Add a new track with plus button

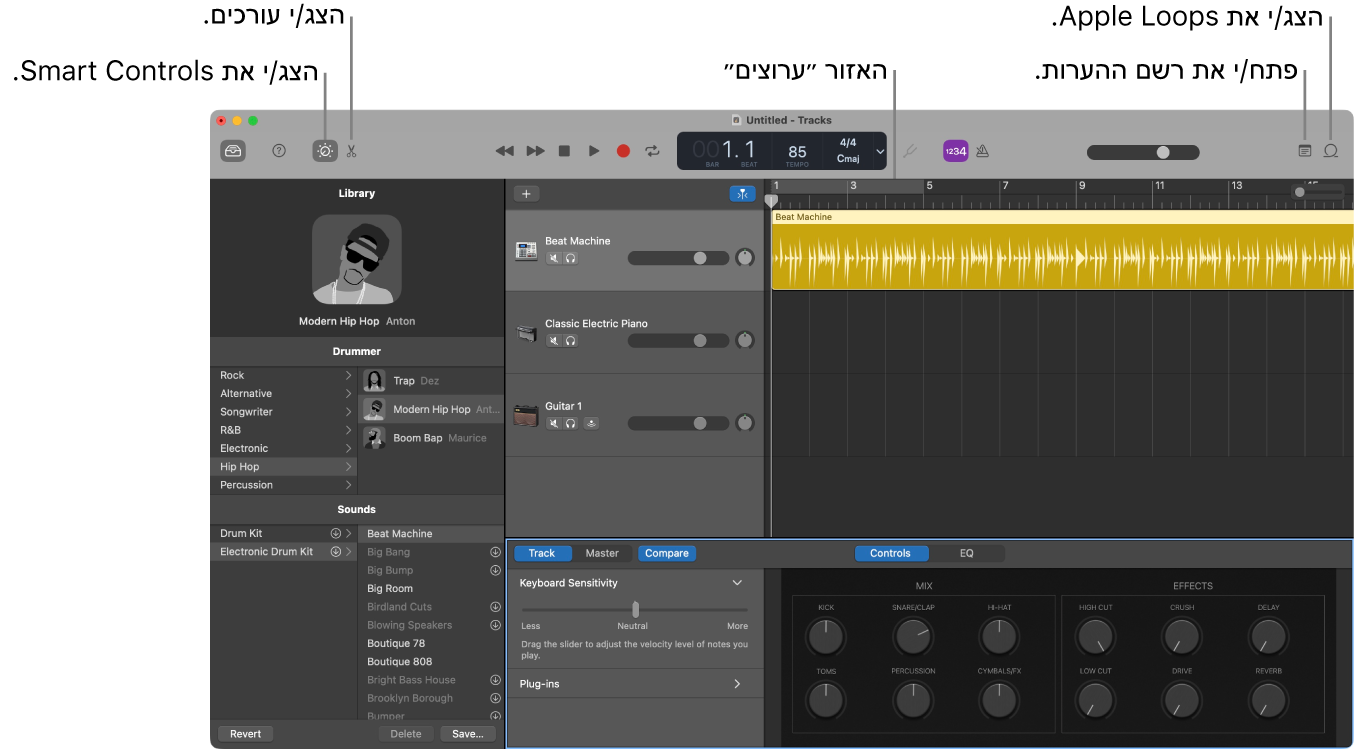click(x=526, y=194)
